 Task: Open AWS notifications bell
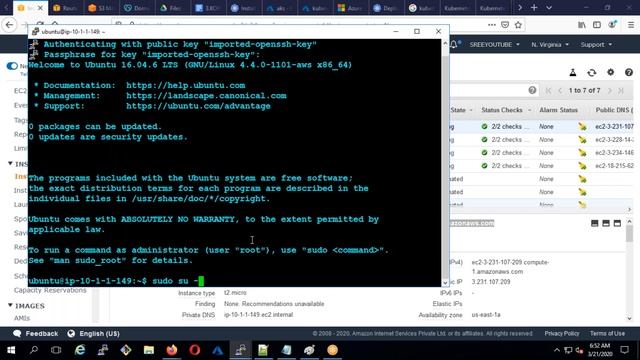tap(454, 44)
